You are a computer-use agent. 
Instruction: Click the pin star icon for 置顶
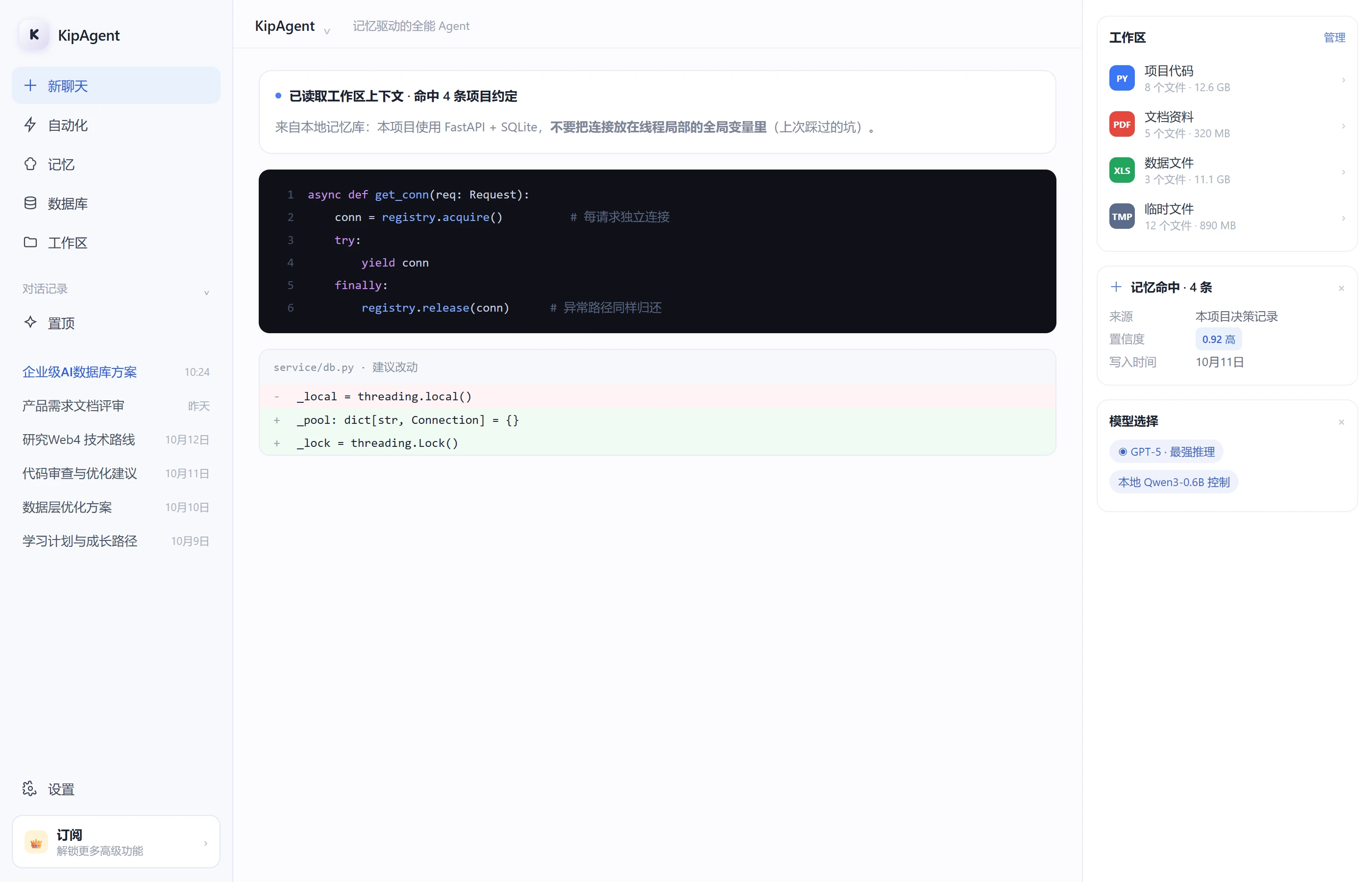30,322
